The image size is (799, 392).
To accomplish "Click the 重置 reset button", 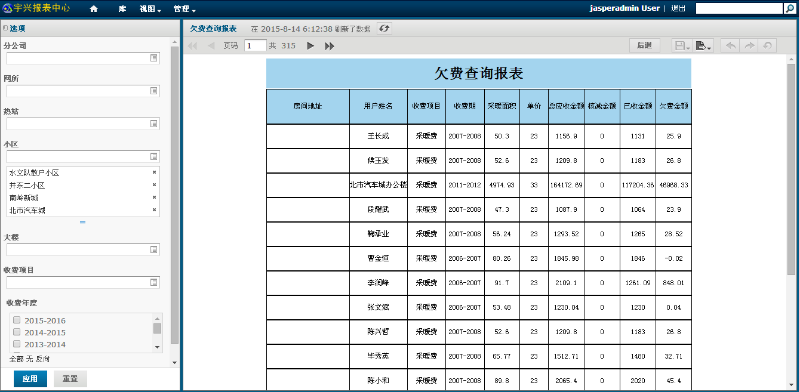I will click(x=70, y=379).
